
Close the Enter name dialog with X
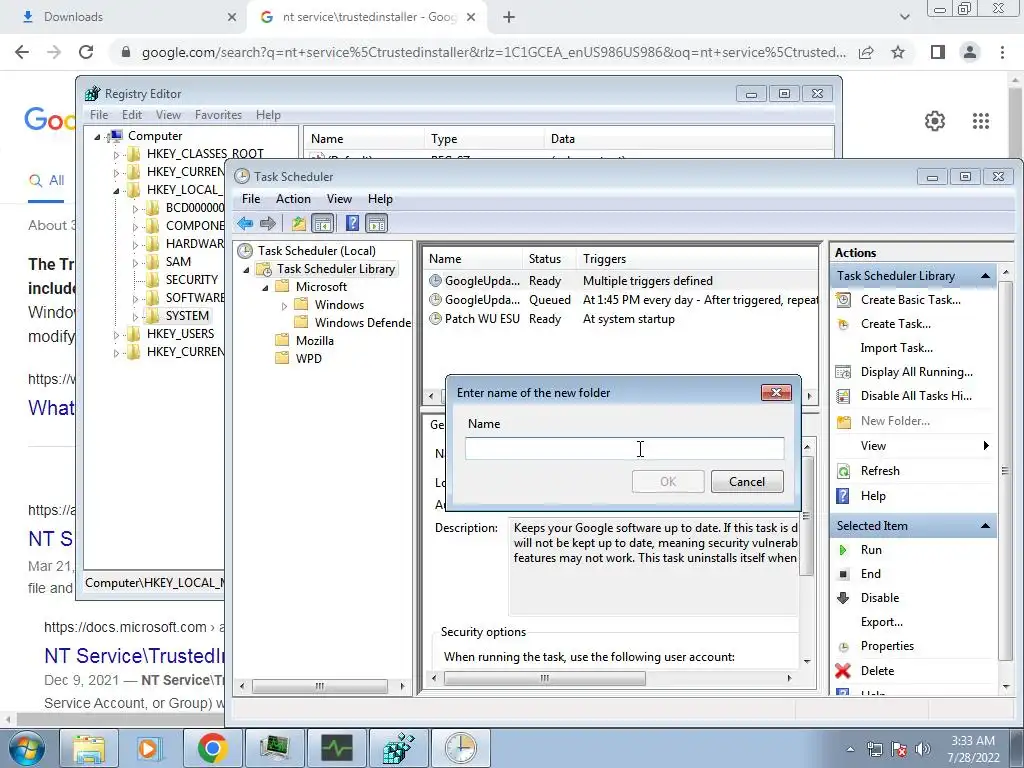click(776, 392)
